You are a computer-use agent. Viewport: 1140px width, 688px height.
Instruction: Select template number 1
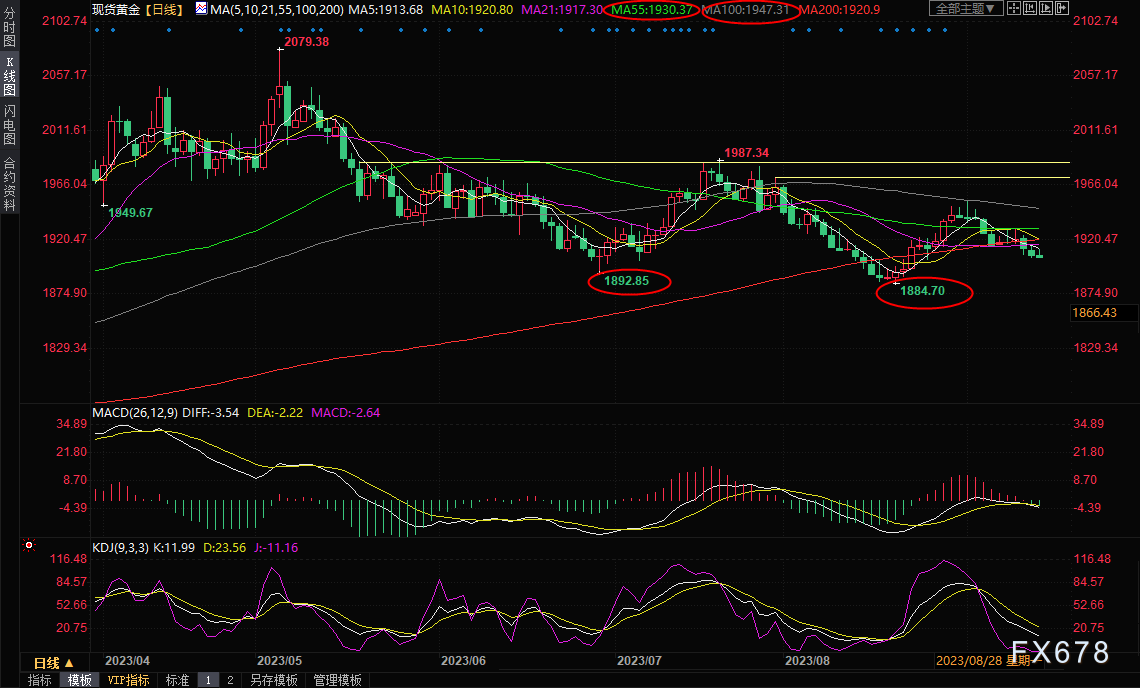pos(208,680)
